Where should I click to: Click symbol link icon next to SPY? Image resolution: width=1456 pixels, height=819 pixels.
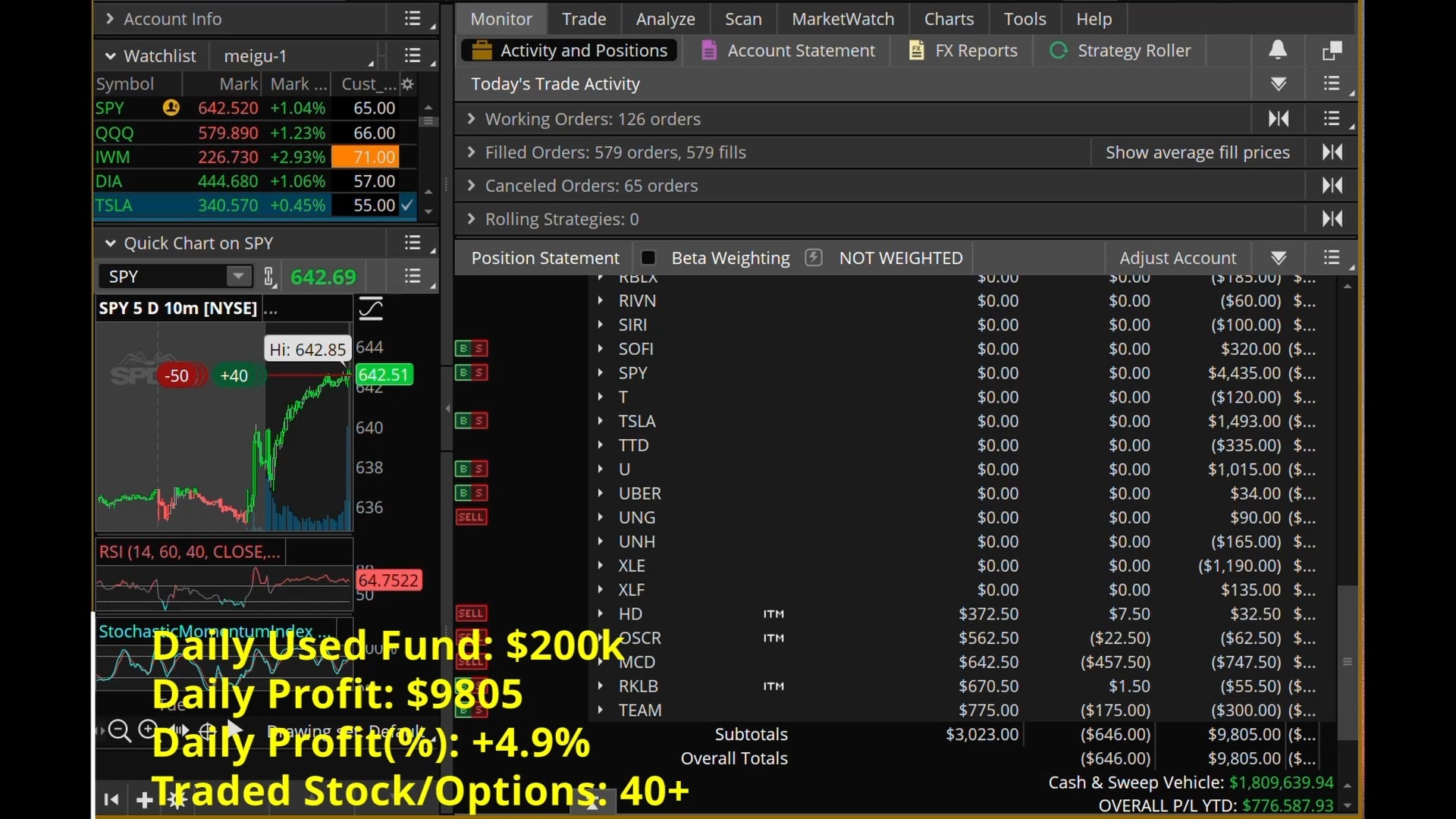269,277
